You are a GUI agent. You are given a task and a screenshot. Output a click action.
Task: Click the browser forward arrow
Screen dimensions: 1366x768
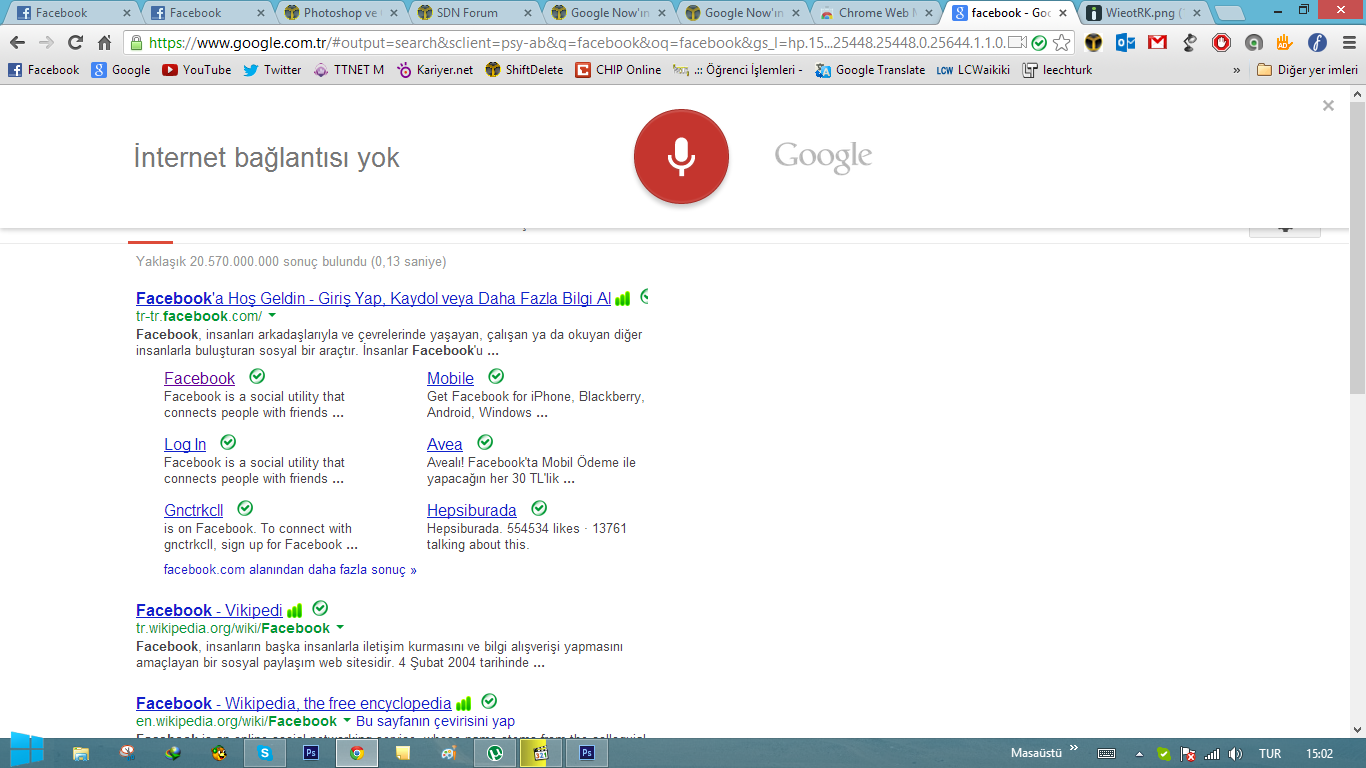pyautogui.click(x=46, y=43)
